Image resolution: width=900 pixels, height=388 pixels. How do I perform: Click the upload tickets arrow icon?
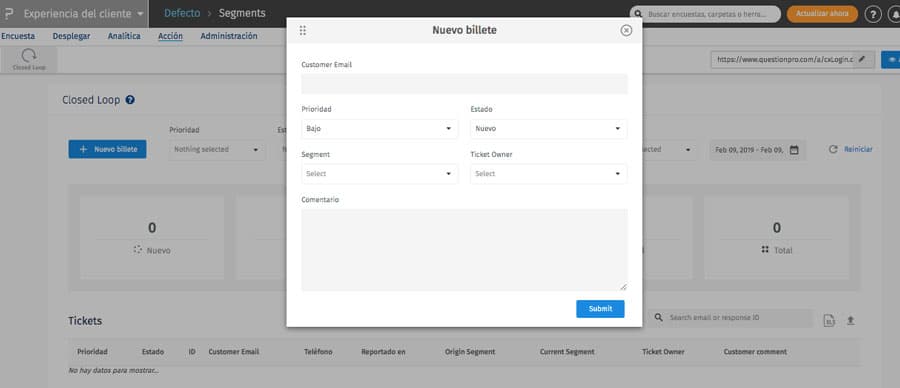tap(851, 321)
